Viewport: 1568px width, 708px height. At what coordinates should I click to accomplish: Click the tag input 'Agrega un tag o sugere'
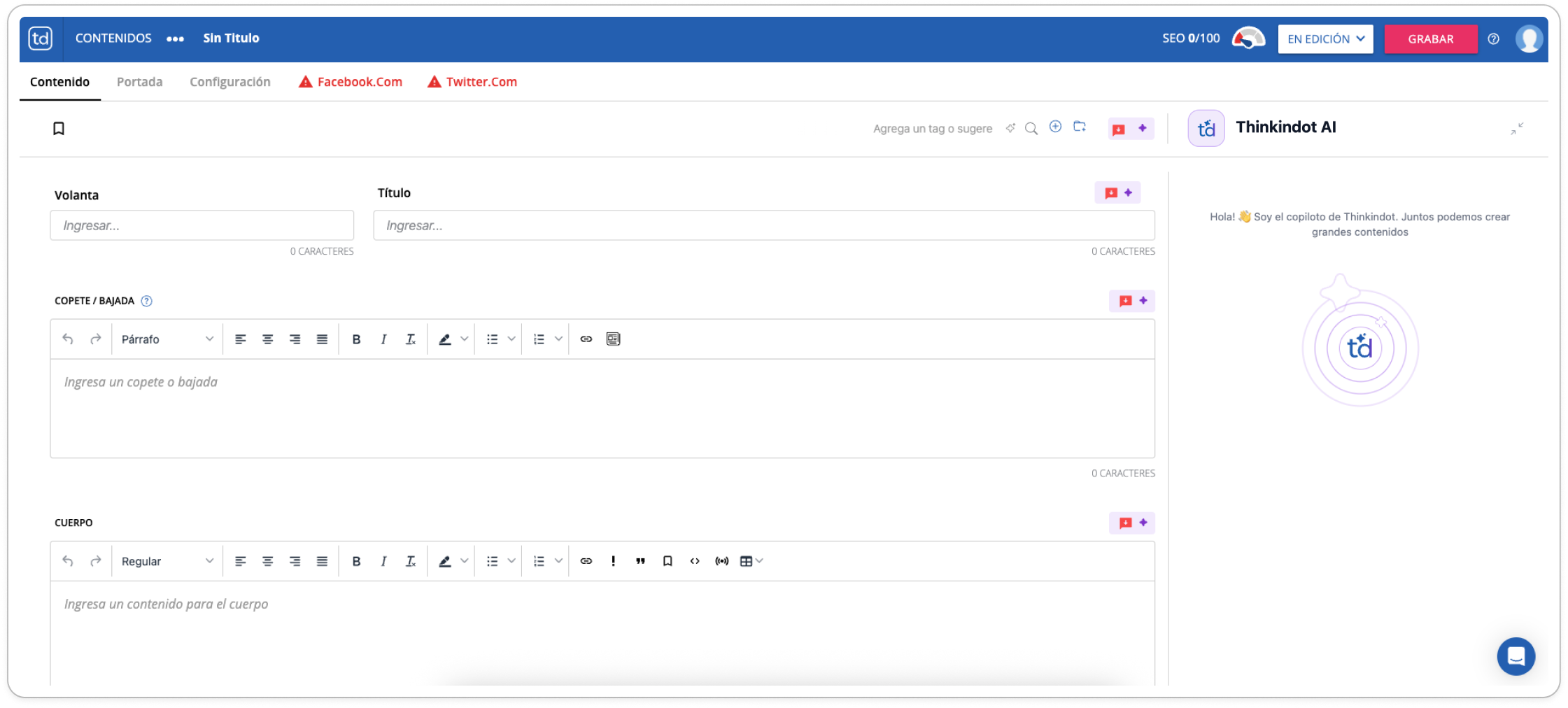(932, 129)
